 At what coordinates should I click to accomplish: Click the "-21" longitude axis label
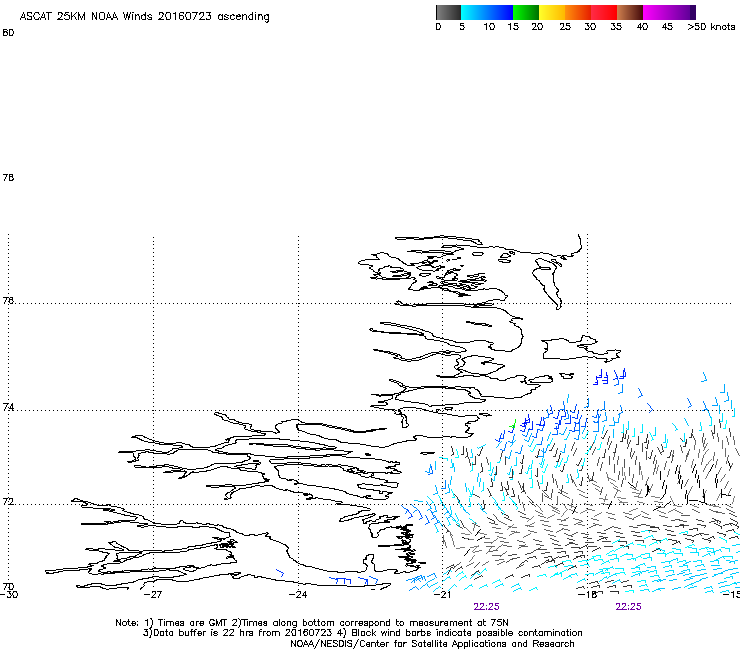coord(442,595)
